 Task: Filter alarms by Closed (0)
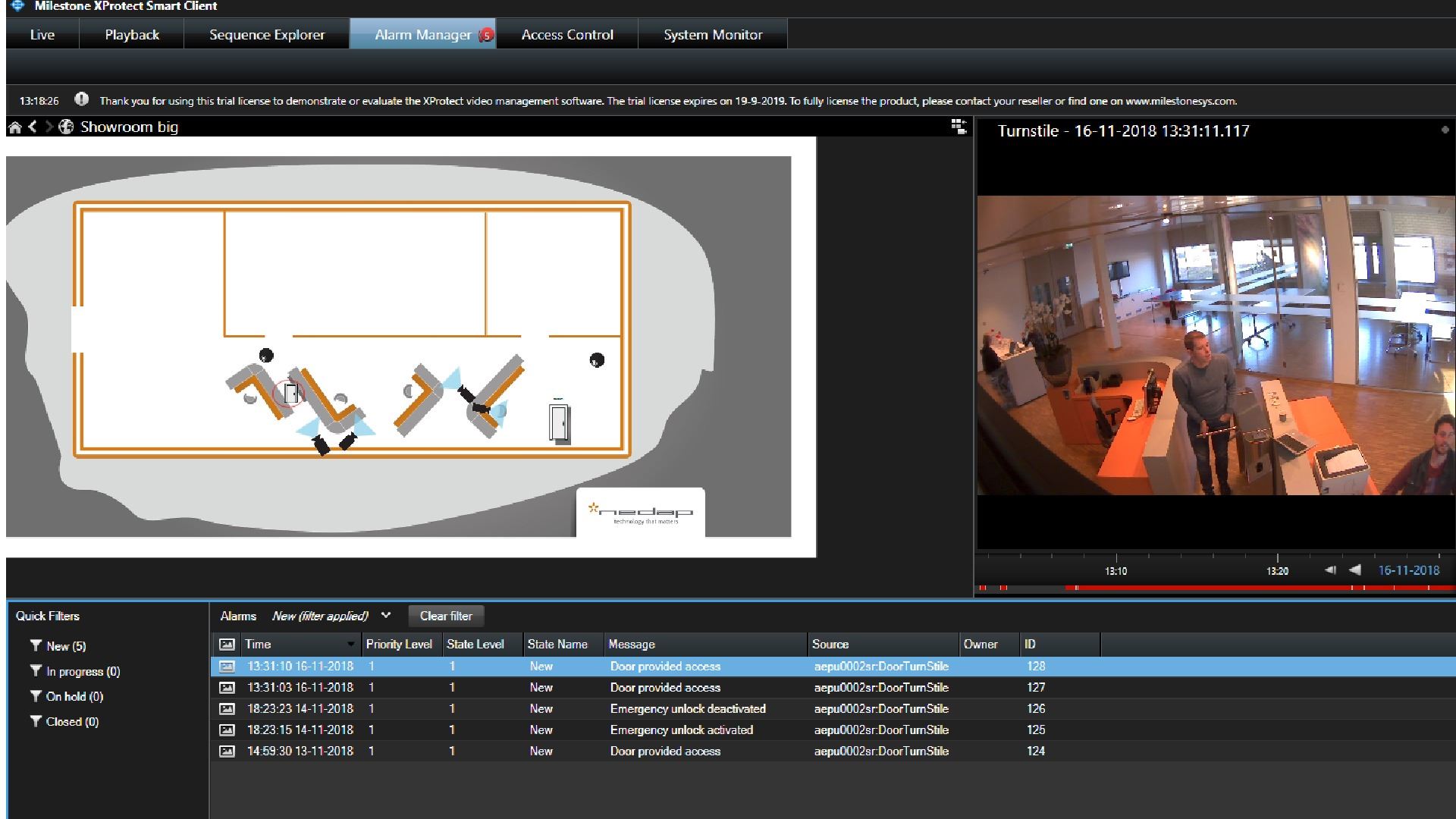click(x=64, y=721)
